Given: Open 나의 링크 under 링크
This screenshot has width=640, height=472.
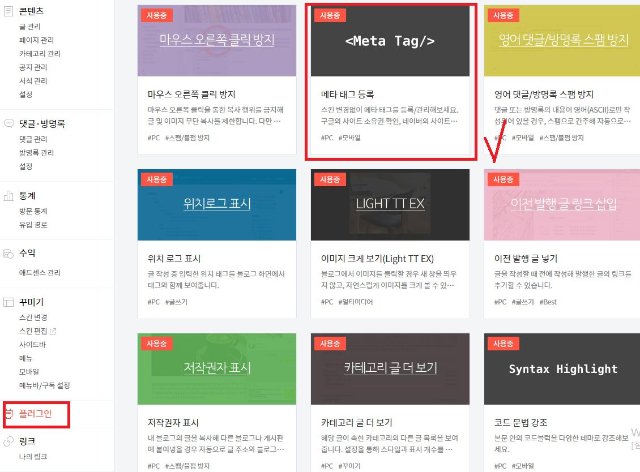Looking at the screenshot, I should pos(33,456).
